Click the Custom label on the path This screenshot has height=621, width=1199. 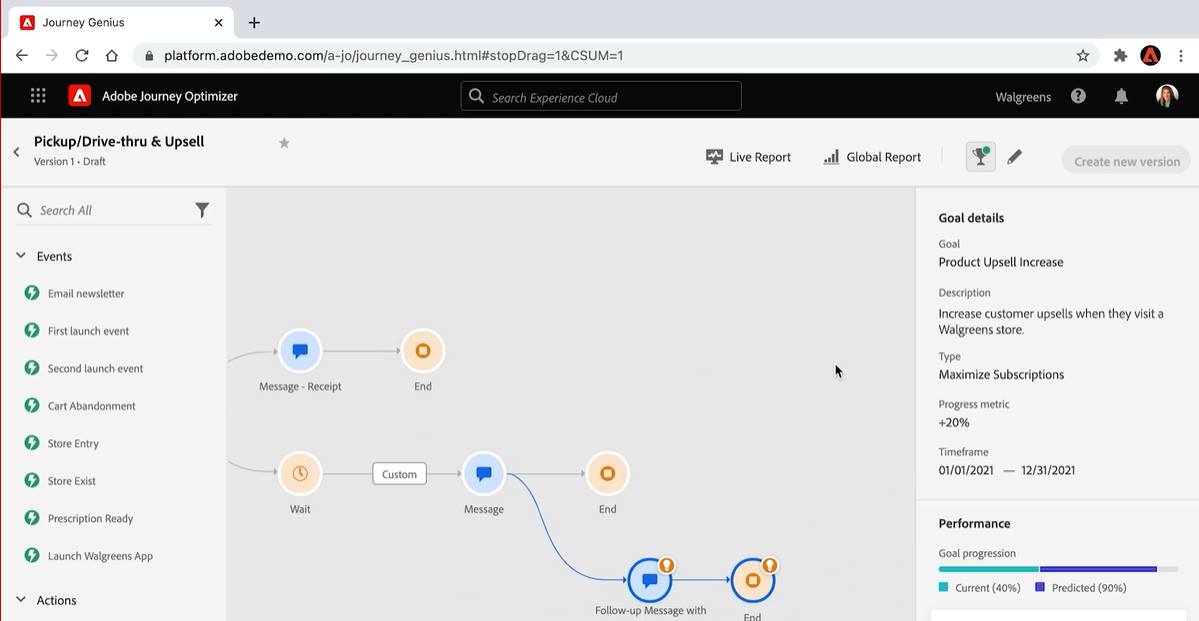(399, 474)
